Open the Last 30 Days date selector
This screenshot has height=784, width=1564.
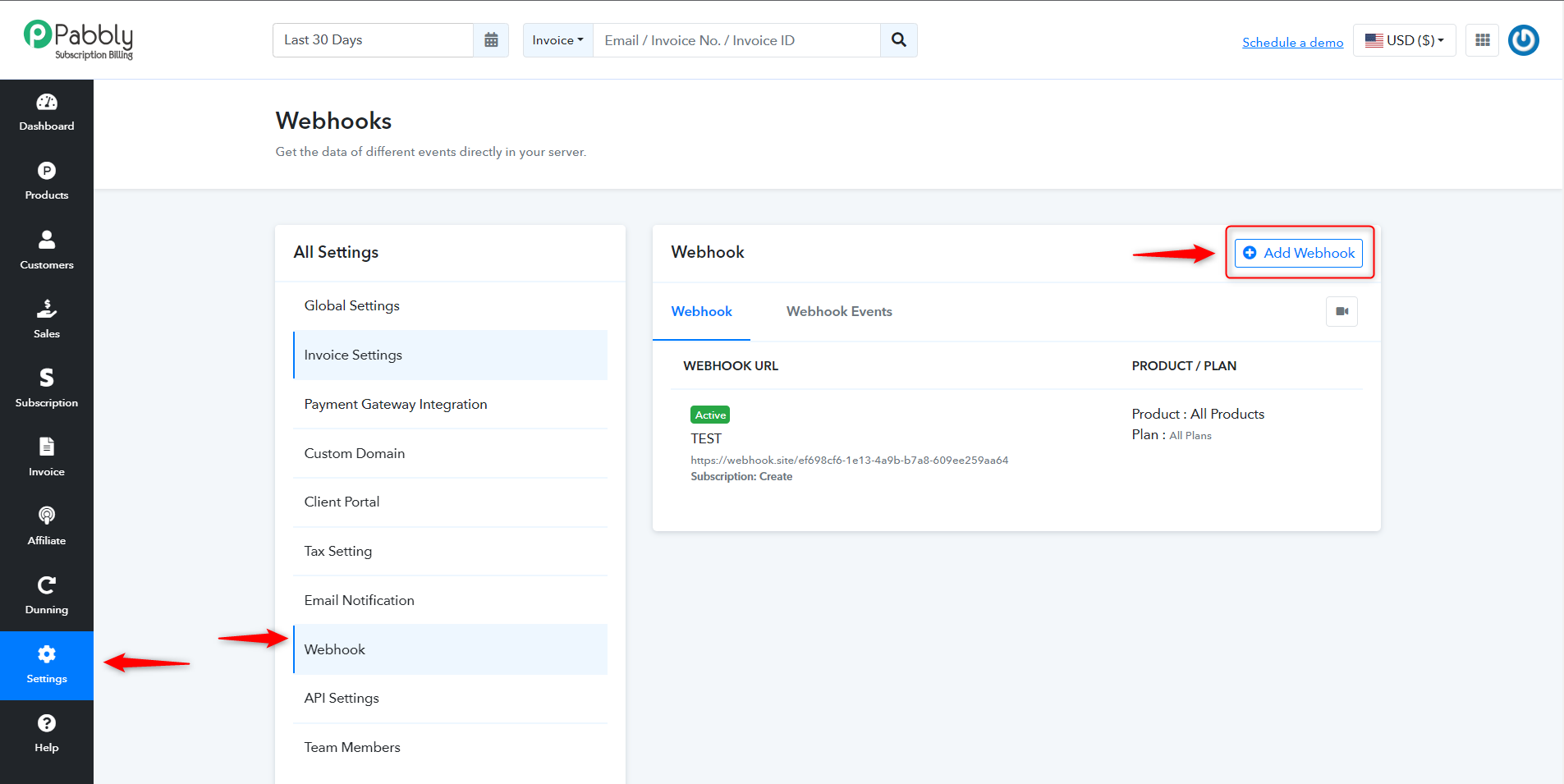pos(373,40)
